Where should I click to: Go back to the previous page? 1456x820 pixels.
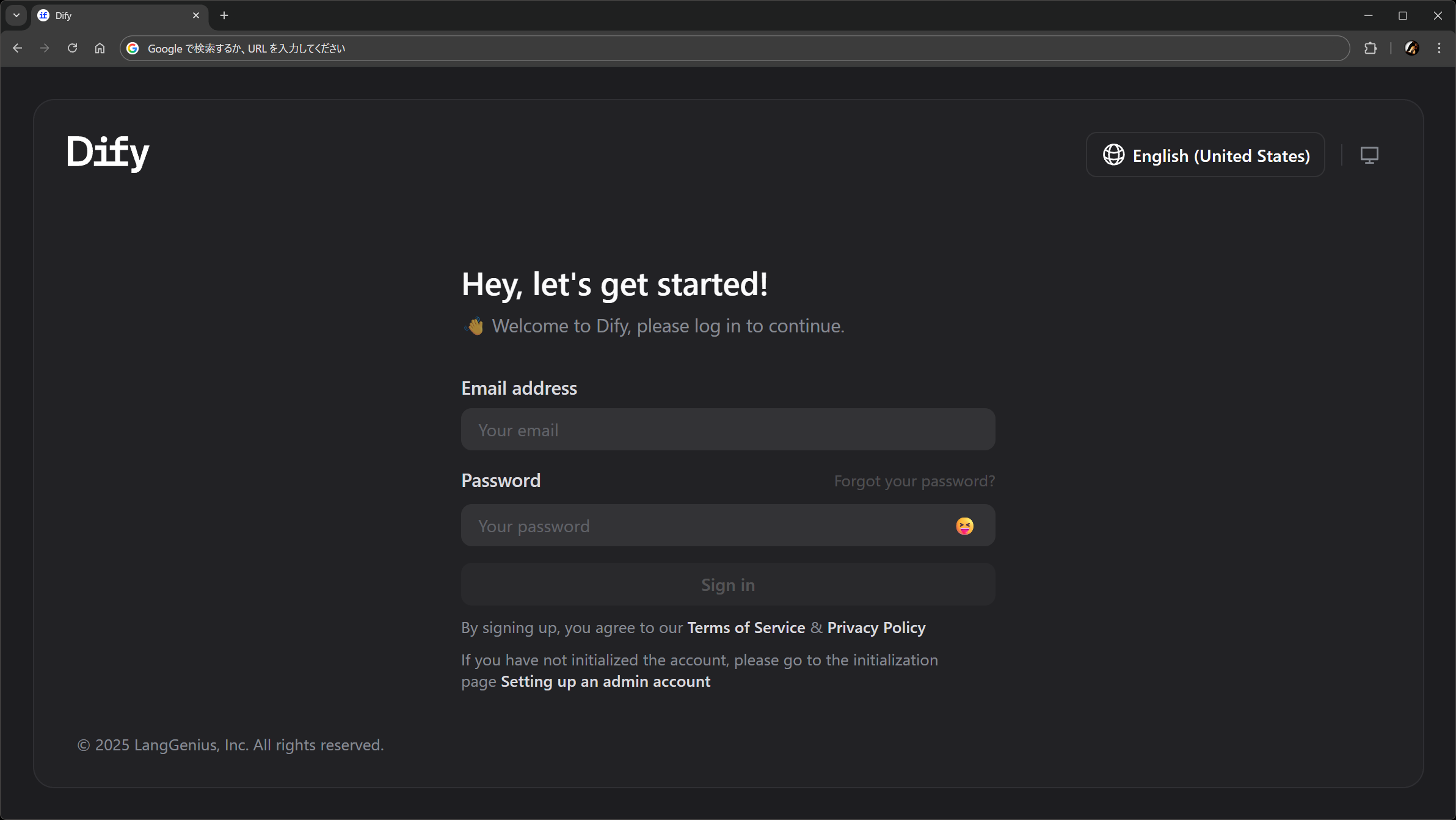click(x=18, y=48)
